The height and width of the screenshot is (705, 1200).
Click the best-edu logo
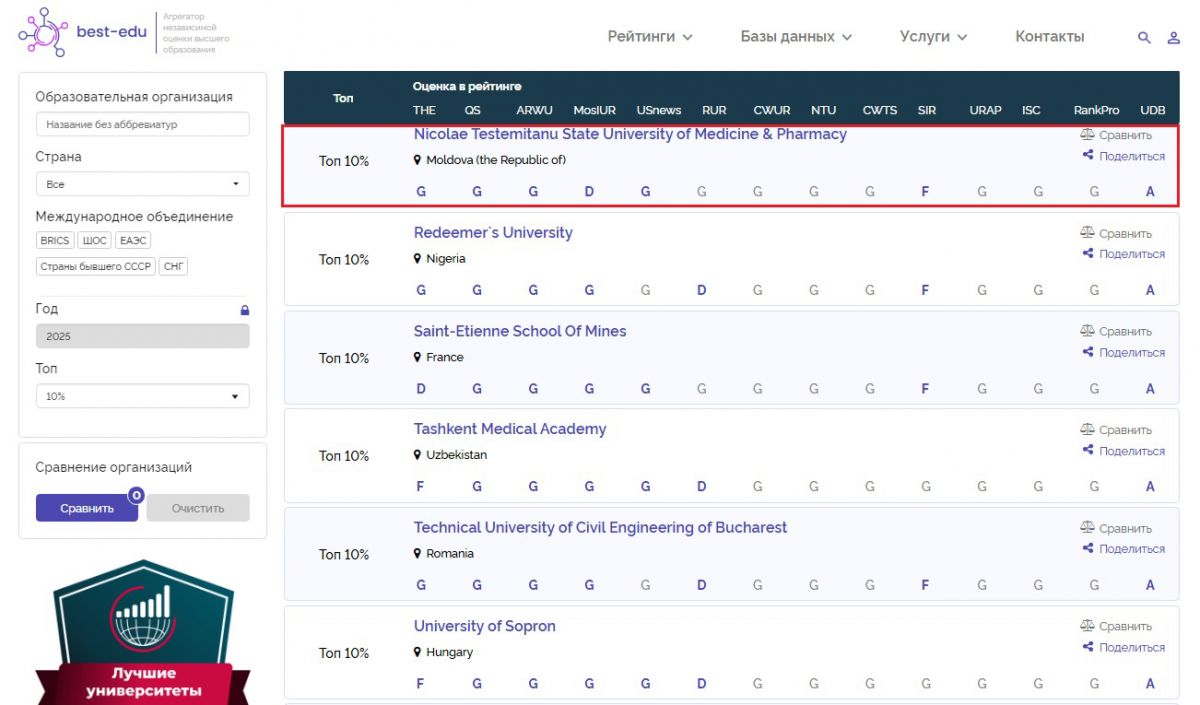coord(80,32)
